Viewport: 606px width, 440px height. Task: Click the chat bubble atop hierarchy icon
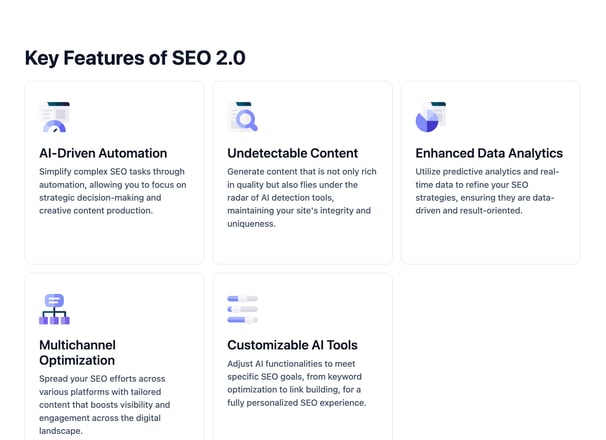pos(54,300)
